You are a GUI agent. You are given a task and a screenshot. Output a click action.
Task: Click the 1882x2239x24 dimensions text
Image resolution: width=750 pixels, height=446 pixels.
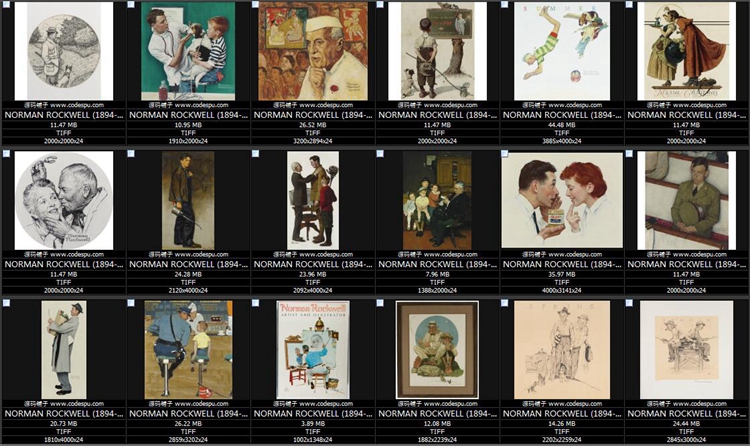[x=437, y=440]
